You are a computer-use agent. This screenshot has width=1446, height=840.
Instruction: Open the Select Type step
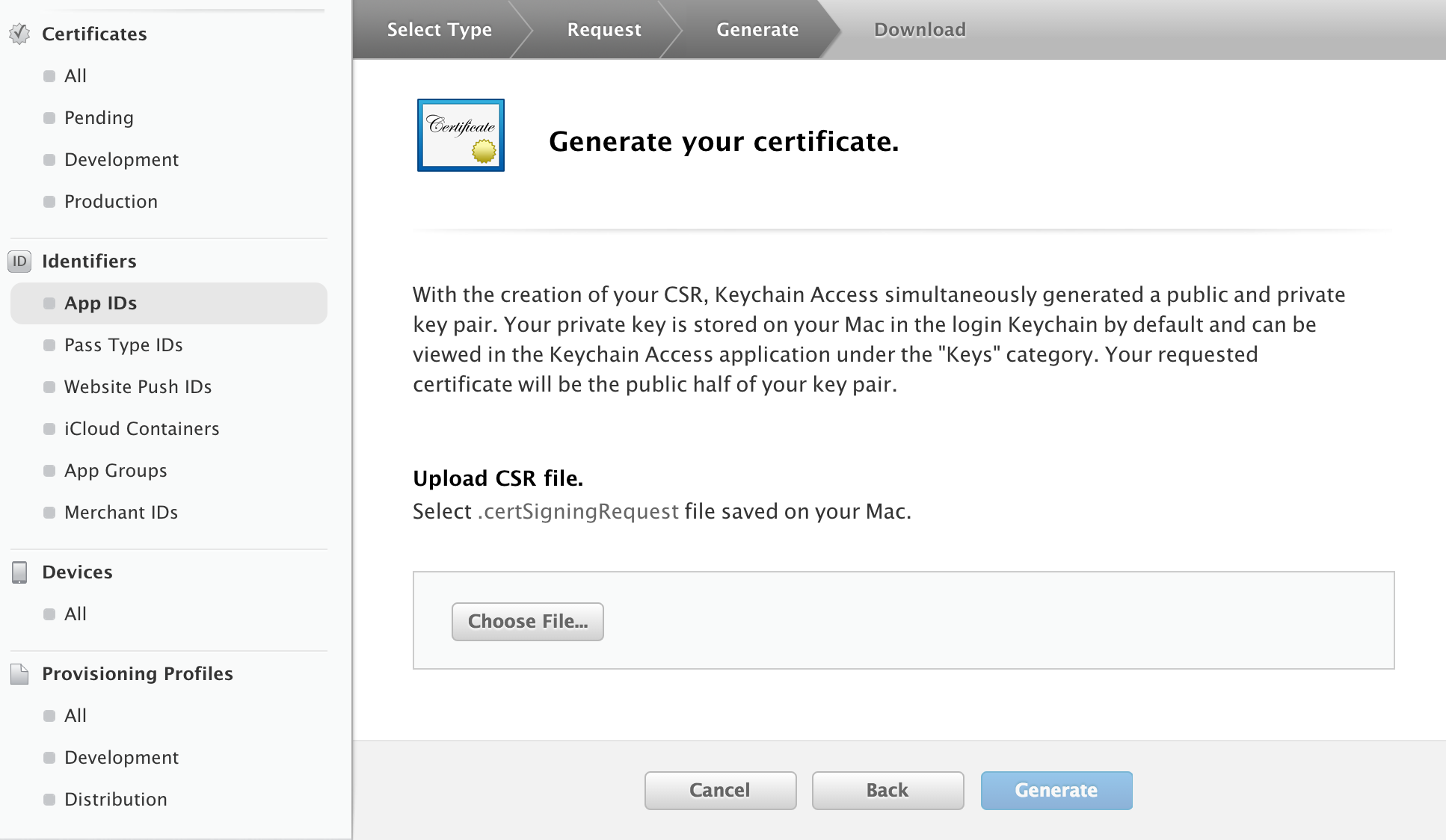[x=439, y=30]
